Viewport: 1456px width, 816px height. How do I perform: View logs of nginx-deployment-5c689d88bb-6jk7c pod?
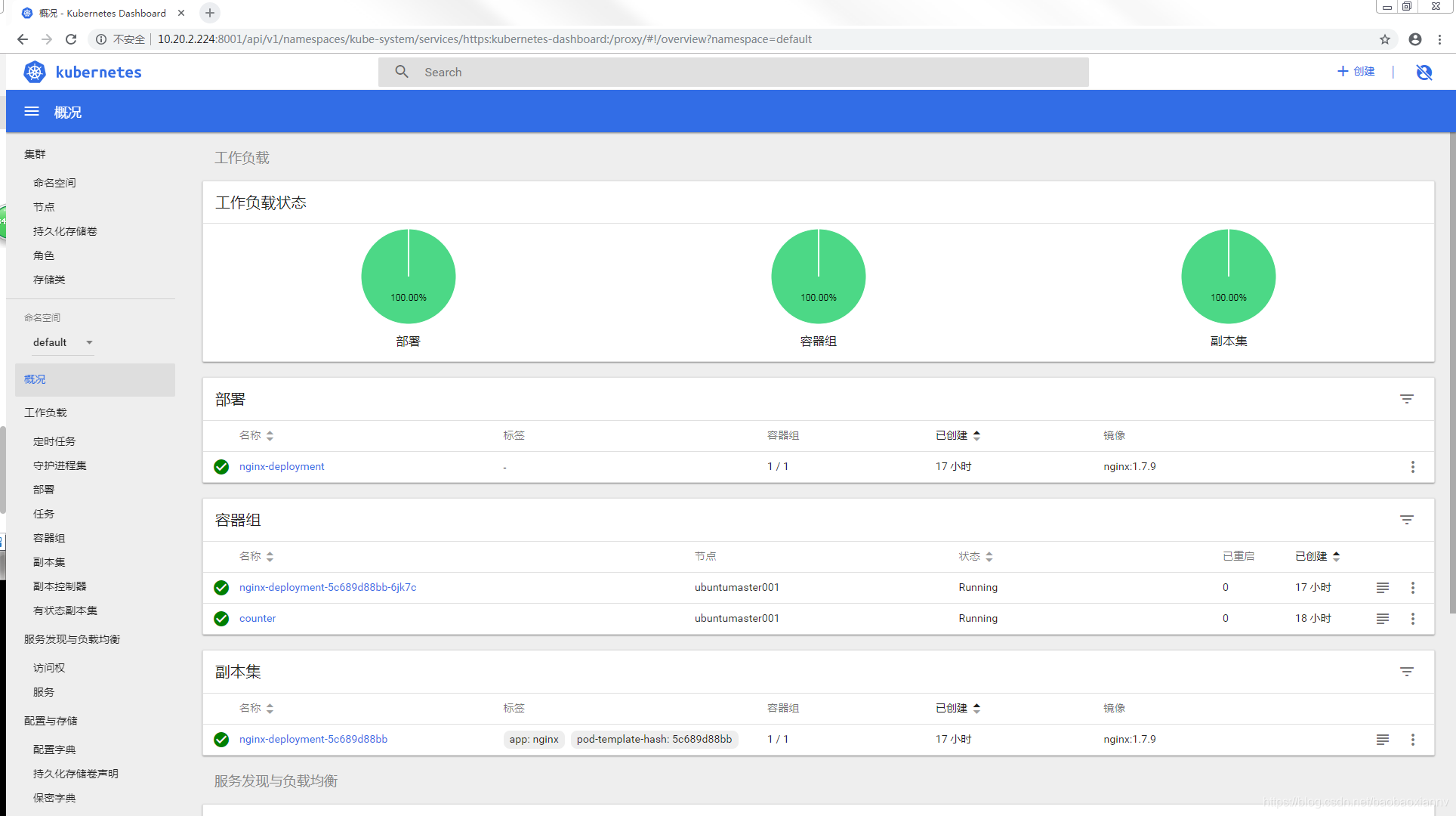point(1383,588)
